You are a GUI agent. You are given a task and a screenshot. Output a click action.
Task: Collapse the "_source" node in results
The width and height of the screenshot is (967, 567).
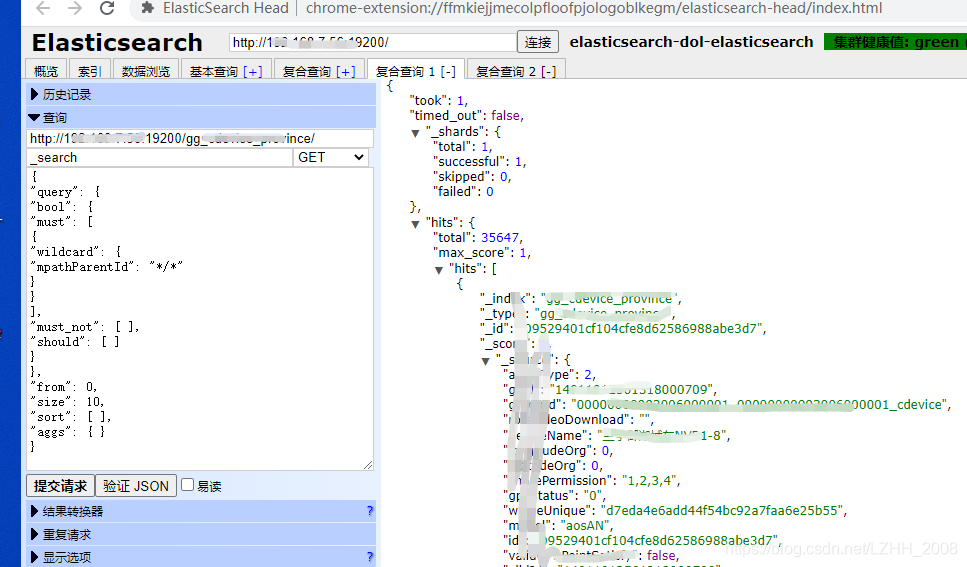pyautogui.click(x=485, y=360)
